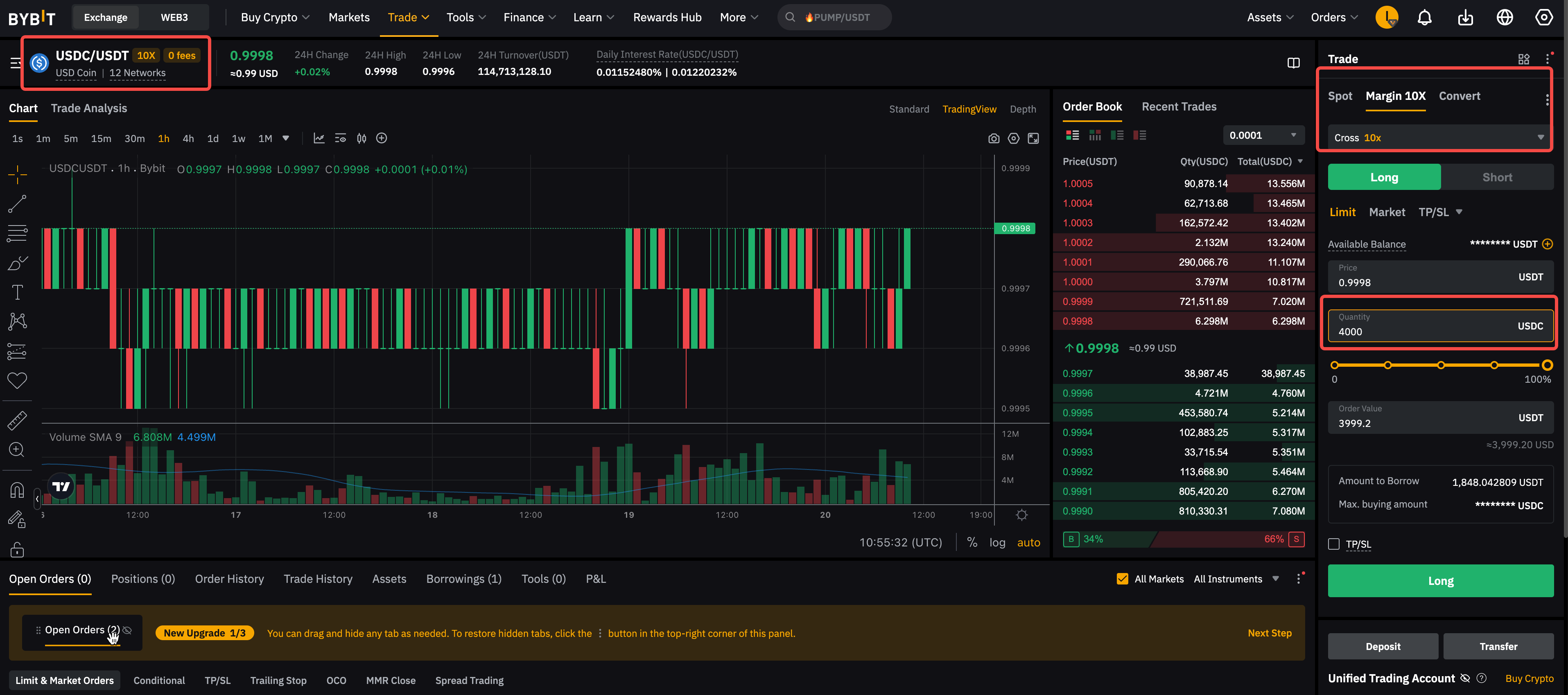Screen dimensions: 1568x695
Task: Select the text annotation tool
Action: coord(17,292)
